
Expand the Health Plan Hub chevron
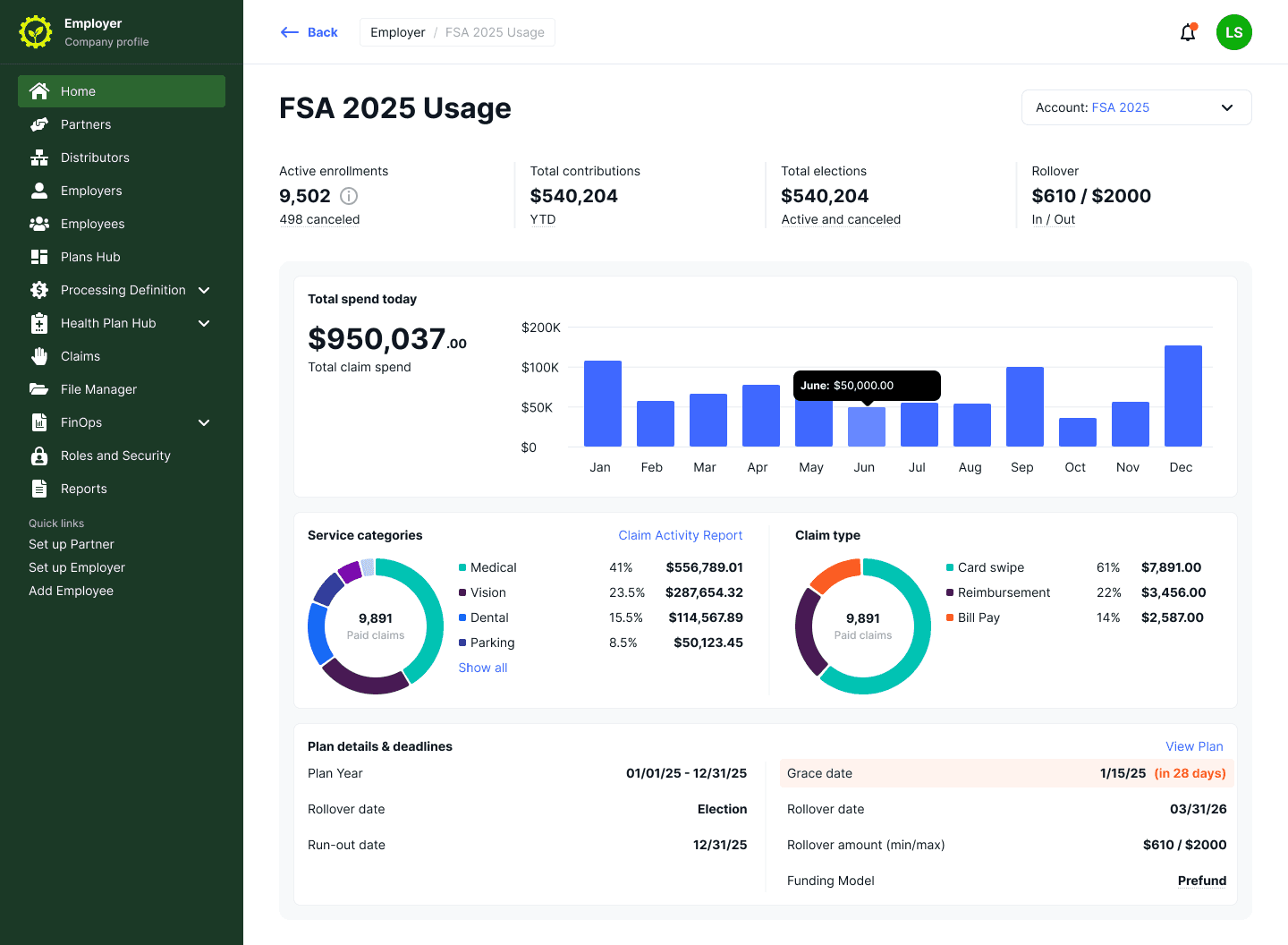coord(204,323)
